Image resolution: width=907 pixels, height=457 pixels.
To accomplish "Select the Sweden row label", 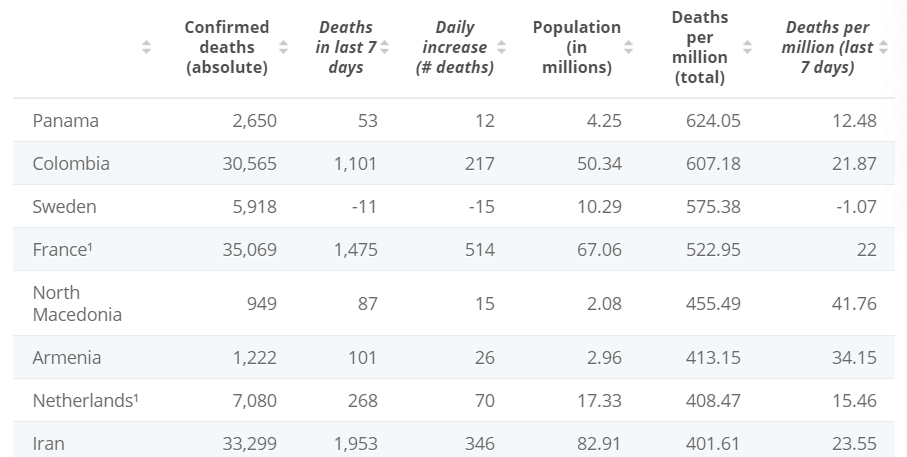I will (64, 207).
